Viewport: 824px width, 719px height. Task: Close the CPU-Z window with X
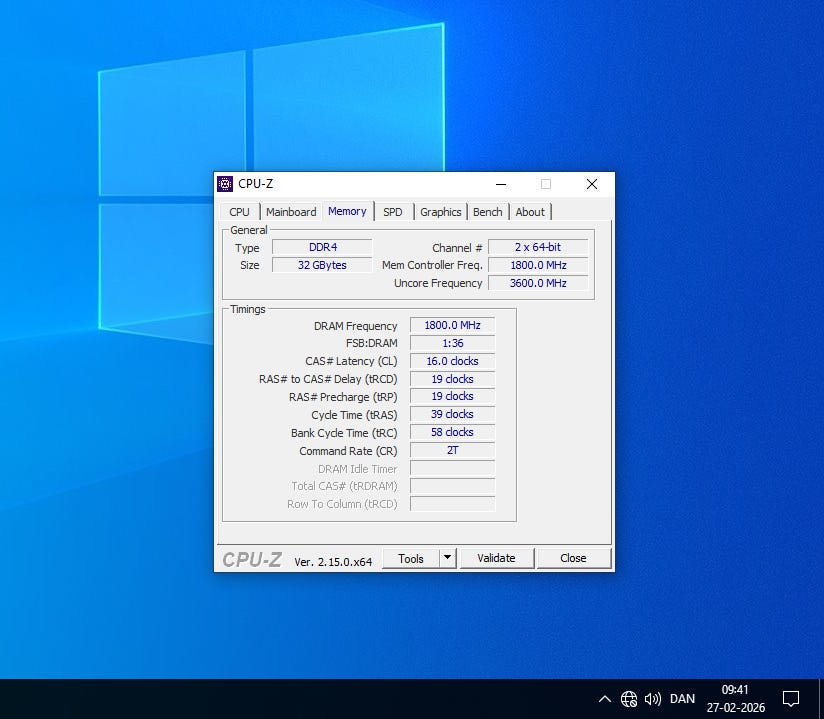[x=591, y=184]
